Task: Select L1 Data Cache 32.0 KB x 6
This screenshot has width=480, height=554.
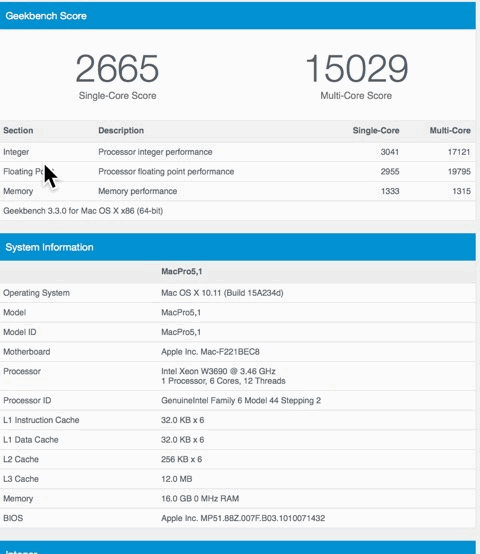Action: [183, 440]
